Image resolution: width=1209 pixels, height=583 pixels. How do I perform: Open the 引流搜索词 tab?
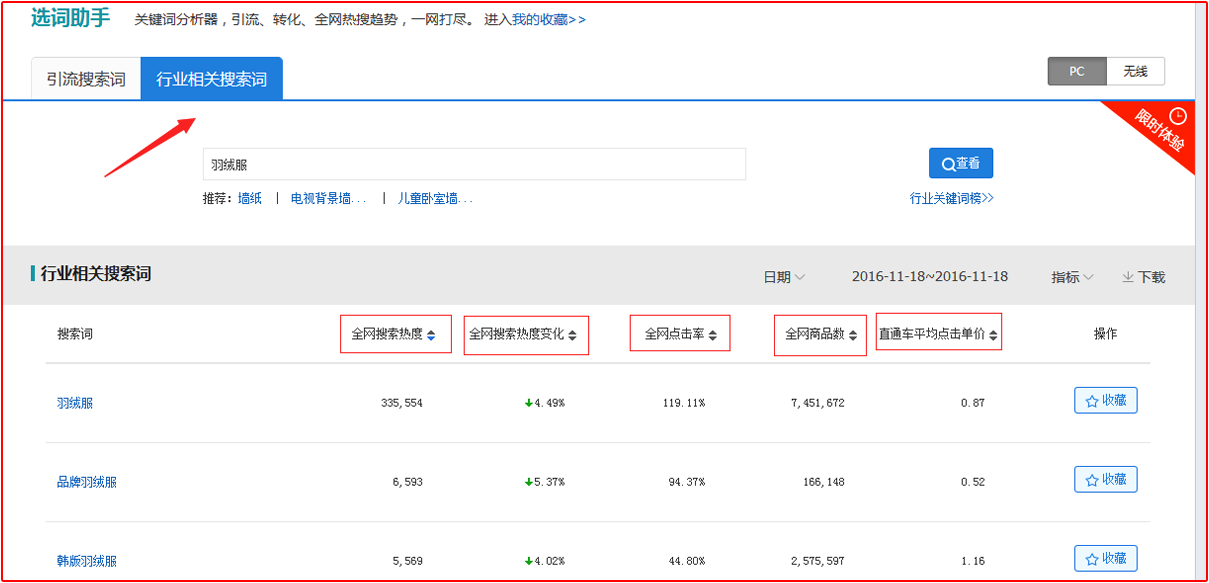pyautogui.click(x=86, y=79)
